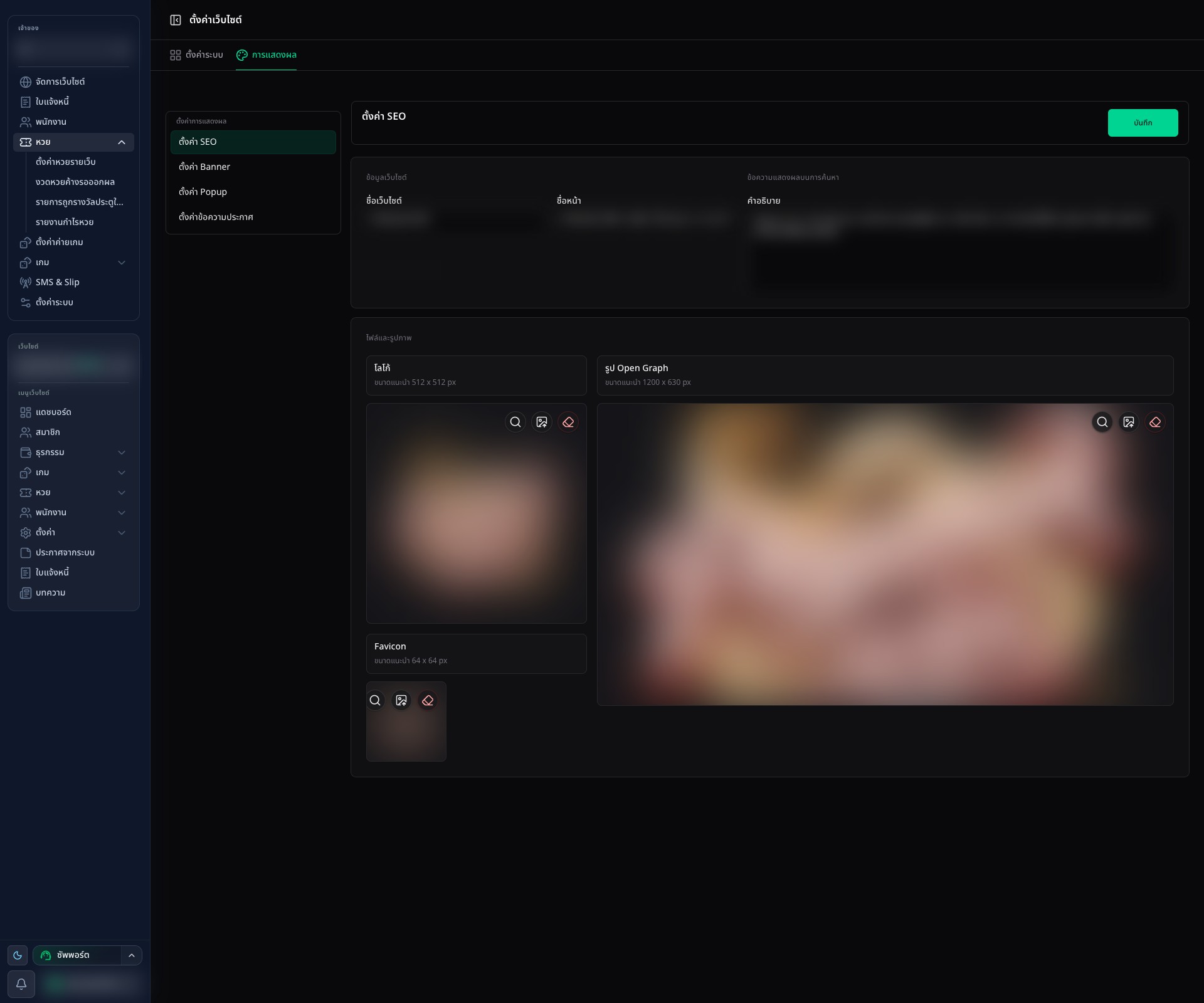Preview the Open Graph image with the magnifier

point(1102,422)
